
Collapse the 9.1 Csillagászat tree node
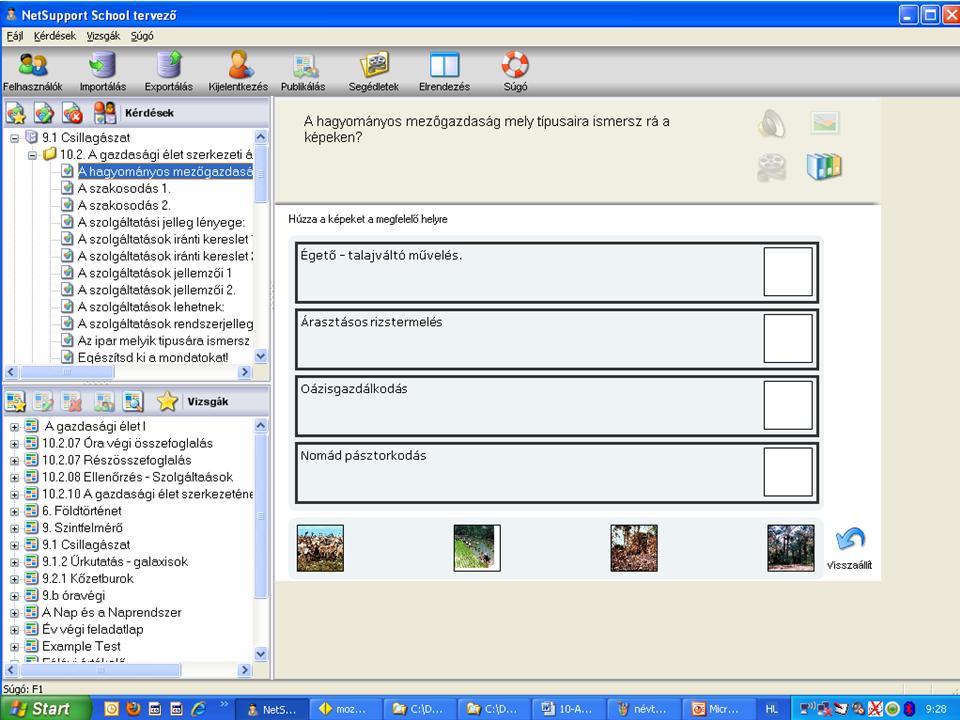click(x=15, y=137)
